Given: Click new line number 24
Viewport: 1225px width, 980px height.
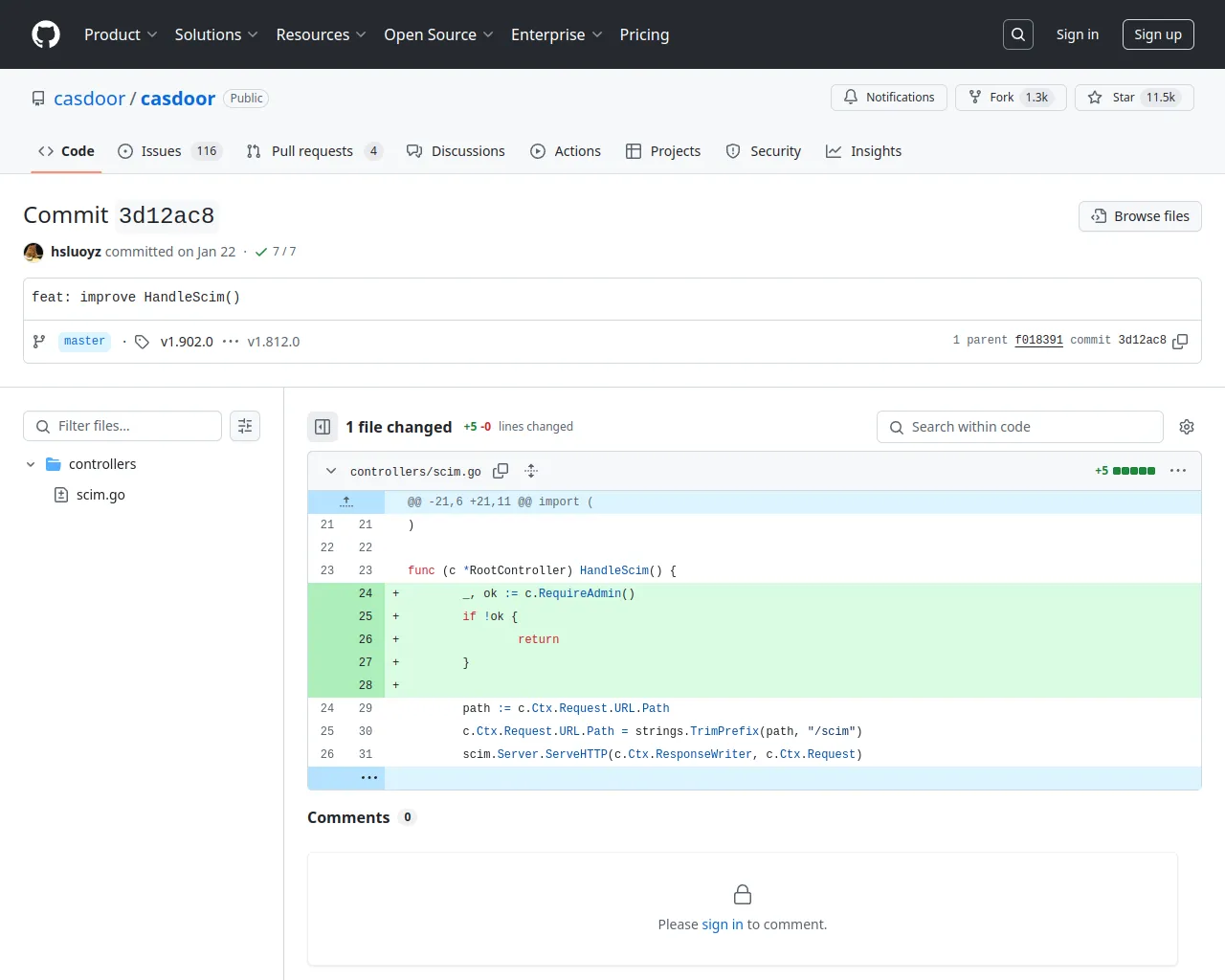Looking at the screenshot, I should click(x=366, y=593).
